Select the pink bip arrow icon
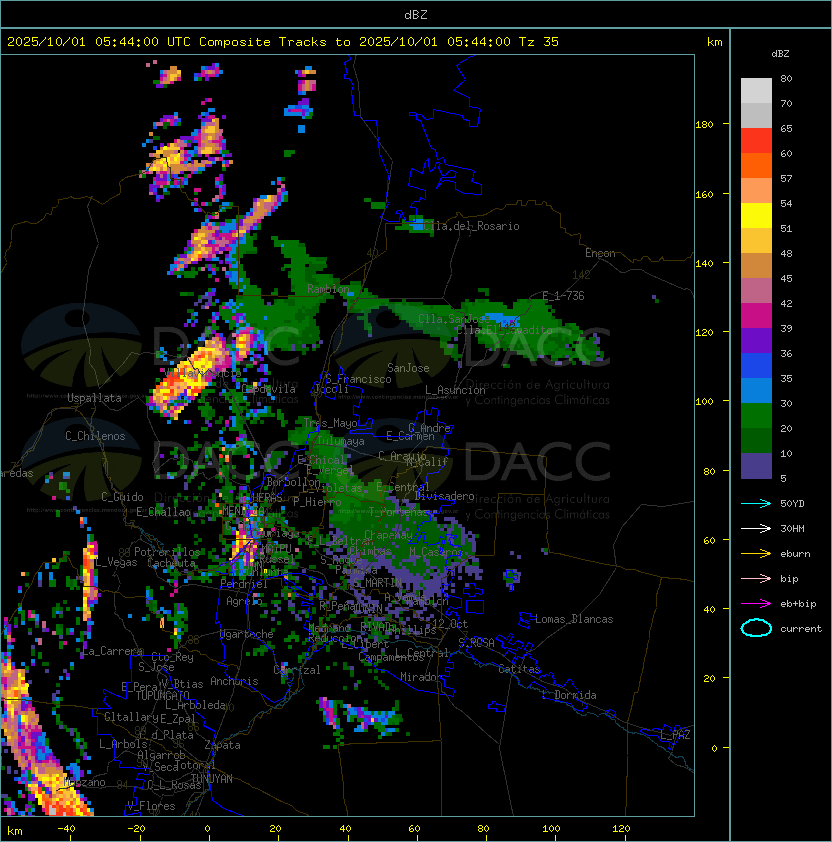The width and height of the screenshot is (832, 842). coord(756,579)
